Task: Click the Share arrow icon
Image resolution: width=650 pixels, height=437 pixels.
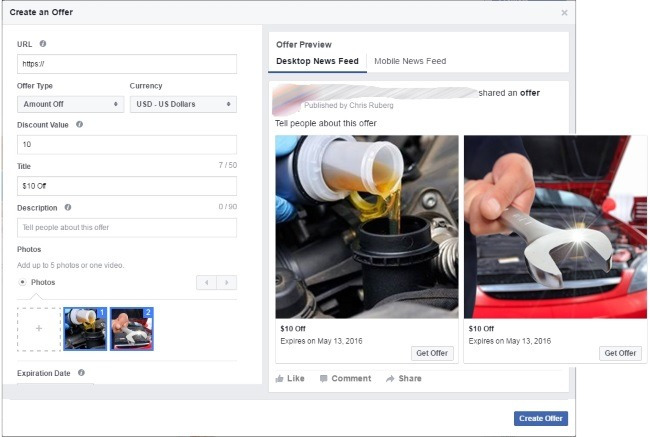Action: point(390,378)
